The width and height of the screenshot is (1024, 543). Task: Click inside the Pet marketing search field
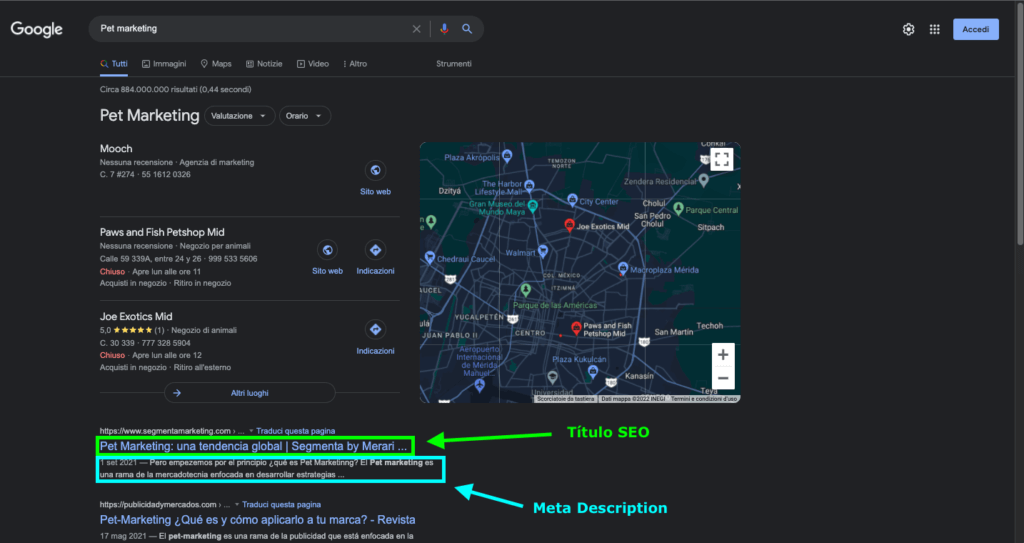tap(250, 29)
